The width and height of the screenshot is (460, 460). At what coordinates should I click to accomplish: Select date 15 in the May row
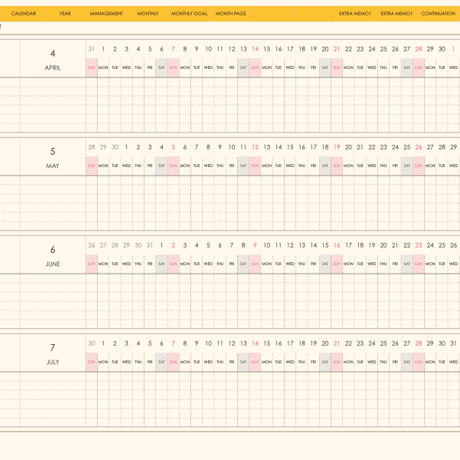click(x=290, y=147)
